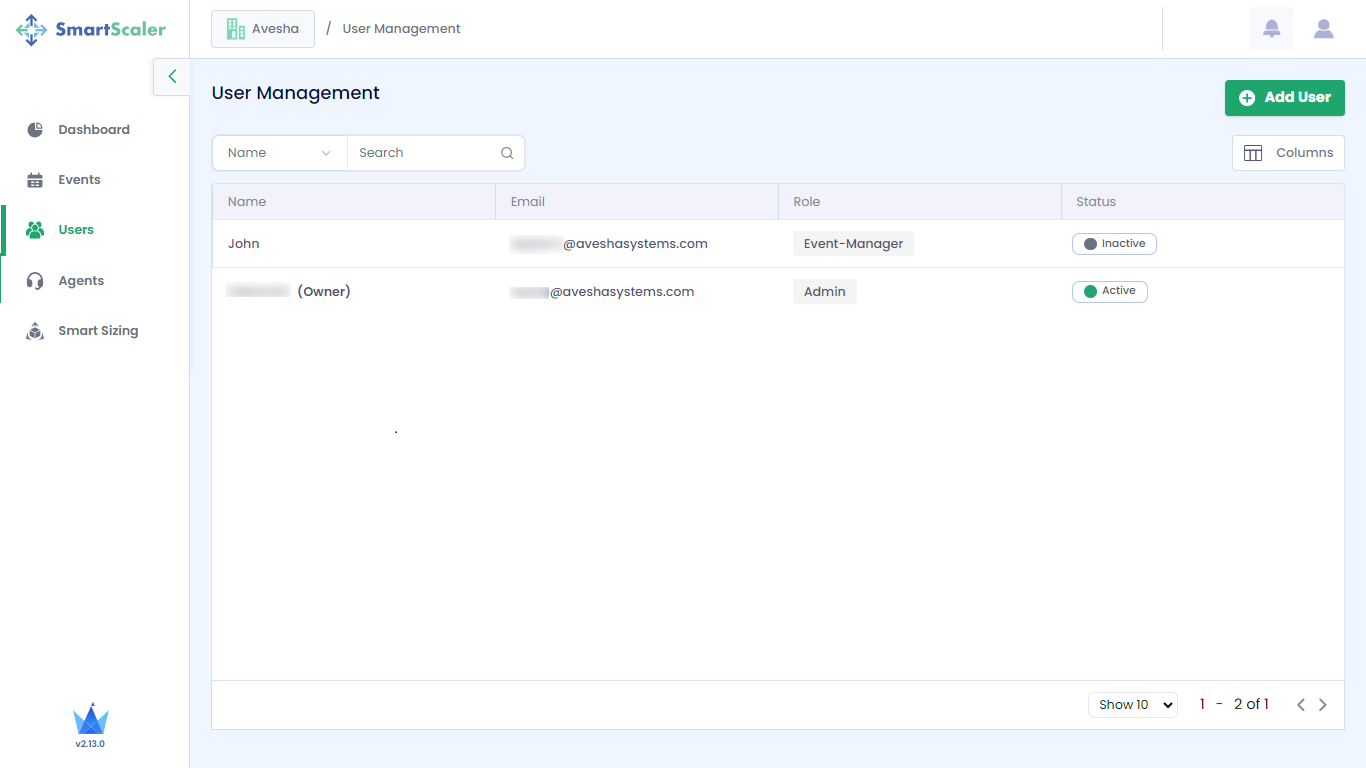Image resolution: width=1366 pixels, height=768 pixels.
Task: Click the crown logo above version
Action: 90,719
